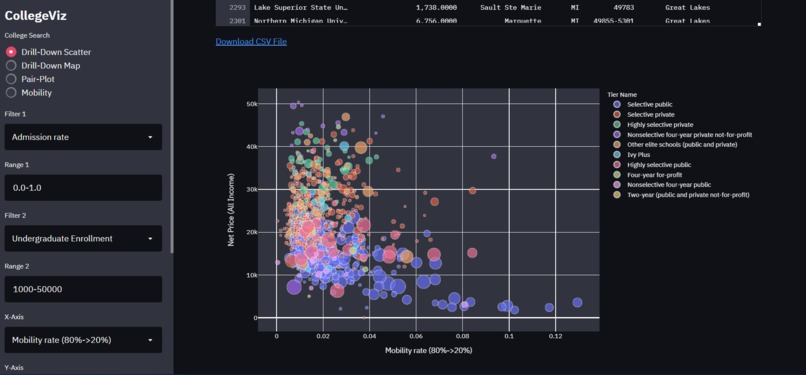Click the Net Price (All Income) axis title
806x375 pixels.
(232, 210)
